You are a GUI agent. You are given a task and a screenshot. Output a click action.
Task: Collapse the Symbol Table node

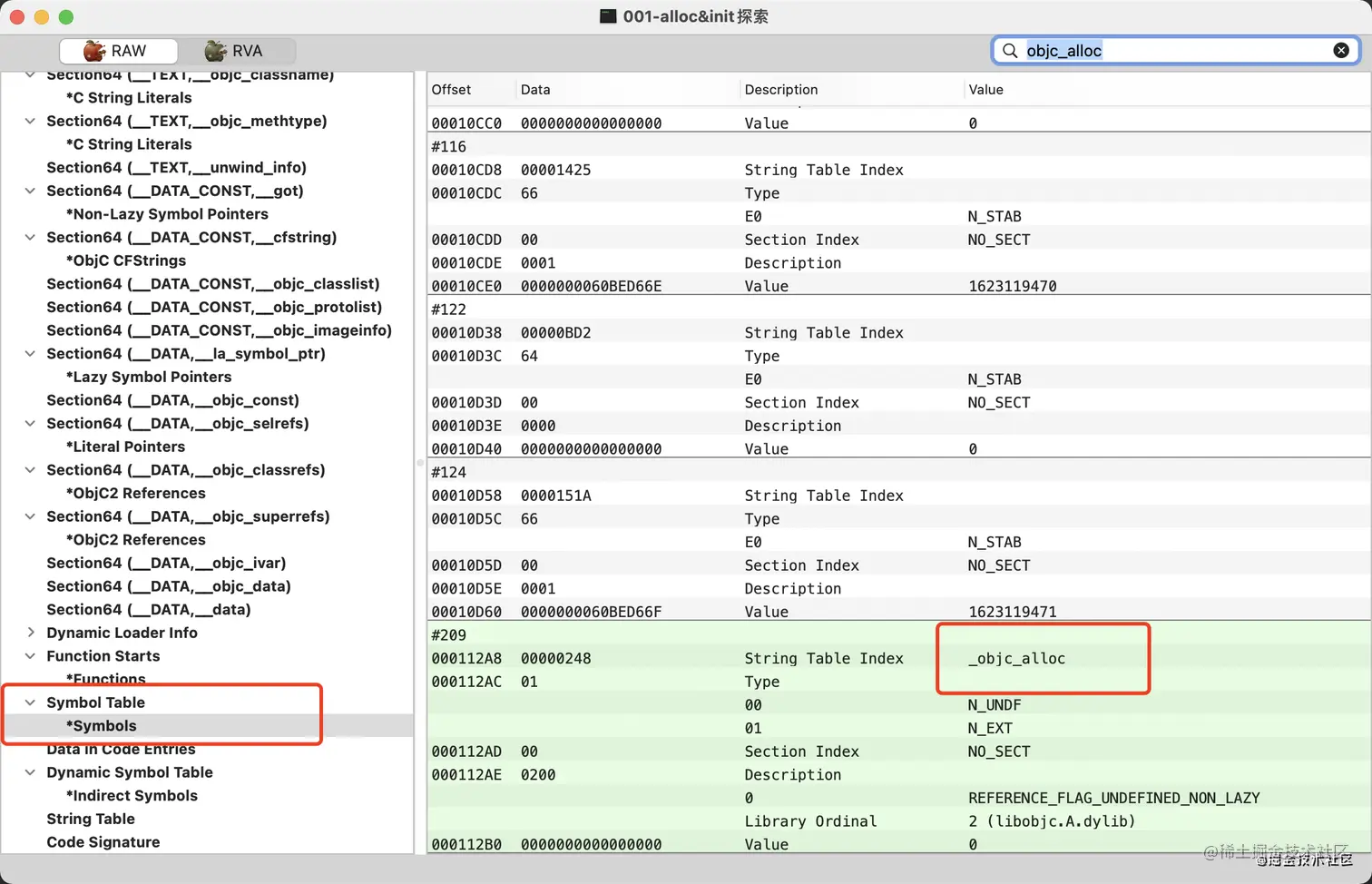point(30,702)
